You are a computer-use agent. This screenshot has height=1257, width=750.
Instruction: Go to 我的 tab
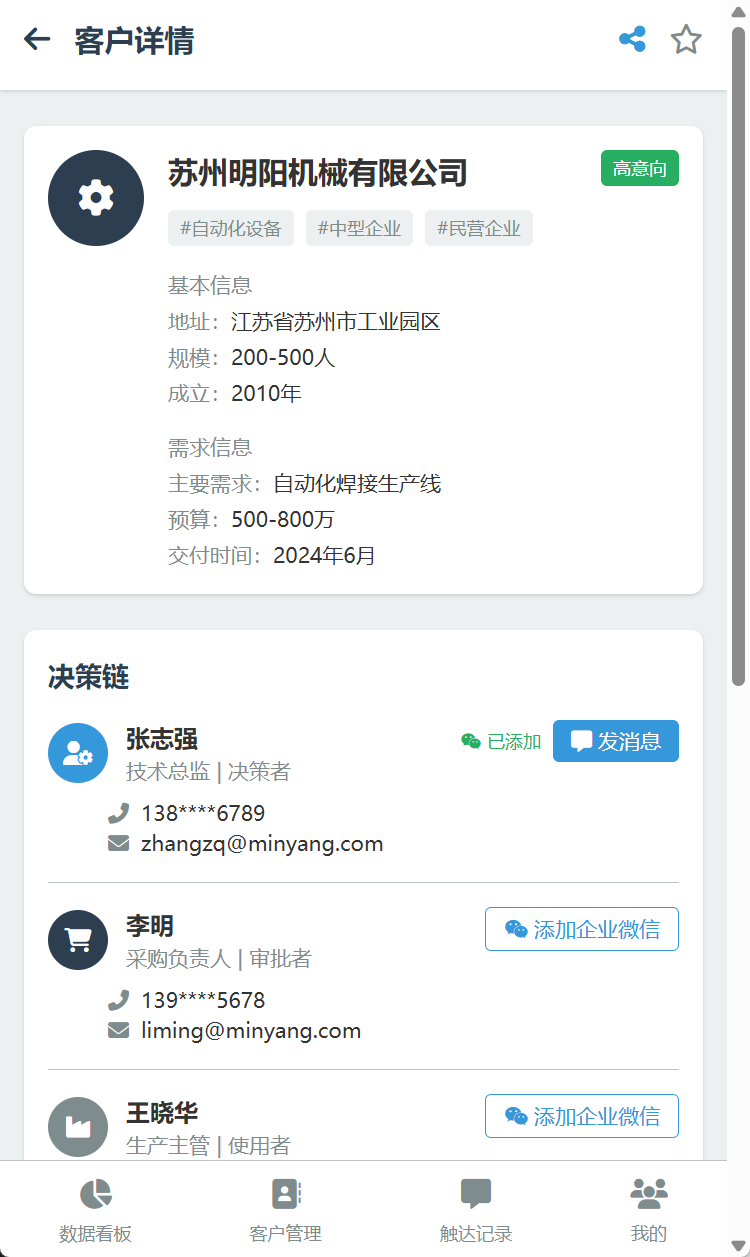pos(649,1209)
